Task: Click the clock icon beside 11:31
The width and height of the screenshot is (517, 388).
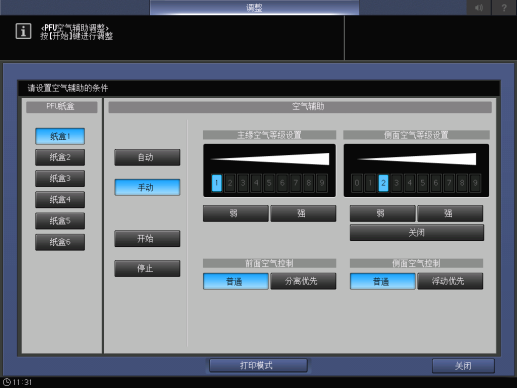Action: (x=6, y=382)
